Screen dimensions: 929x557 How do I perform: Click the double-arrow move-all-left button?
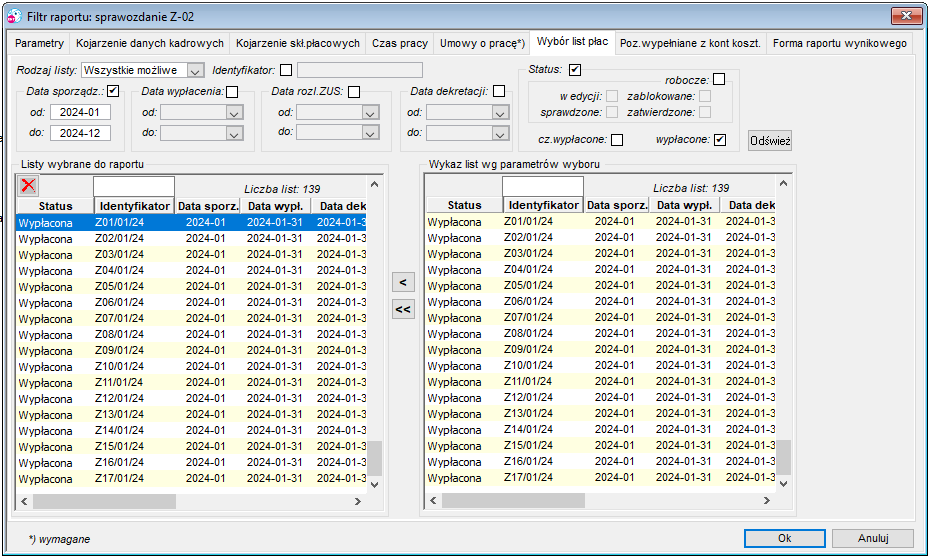(x=403, y=309)
